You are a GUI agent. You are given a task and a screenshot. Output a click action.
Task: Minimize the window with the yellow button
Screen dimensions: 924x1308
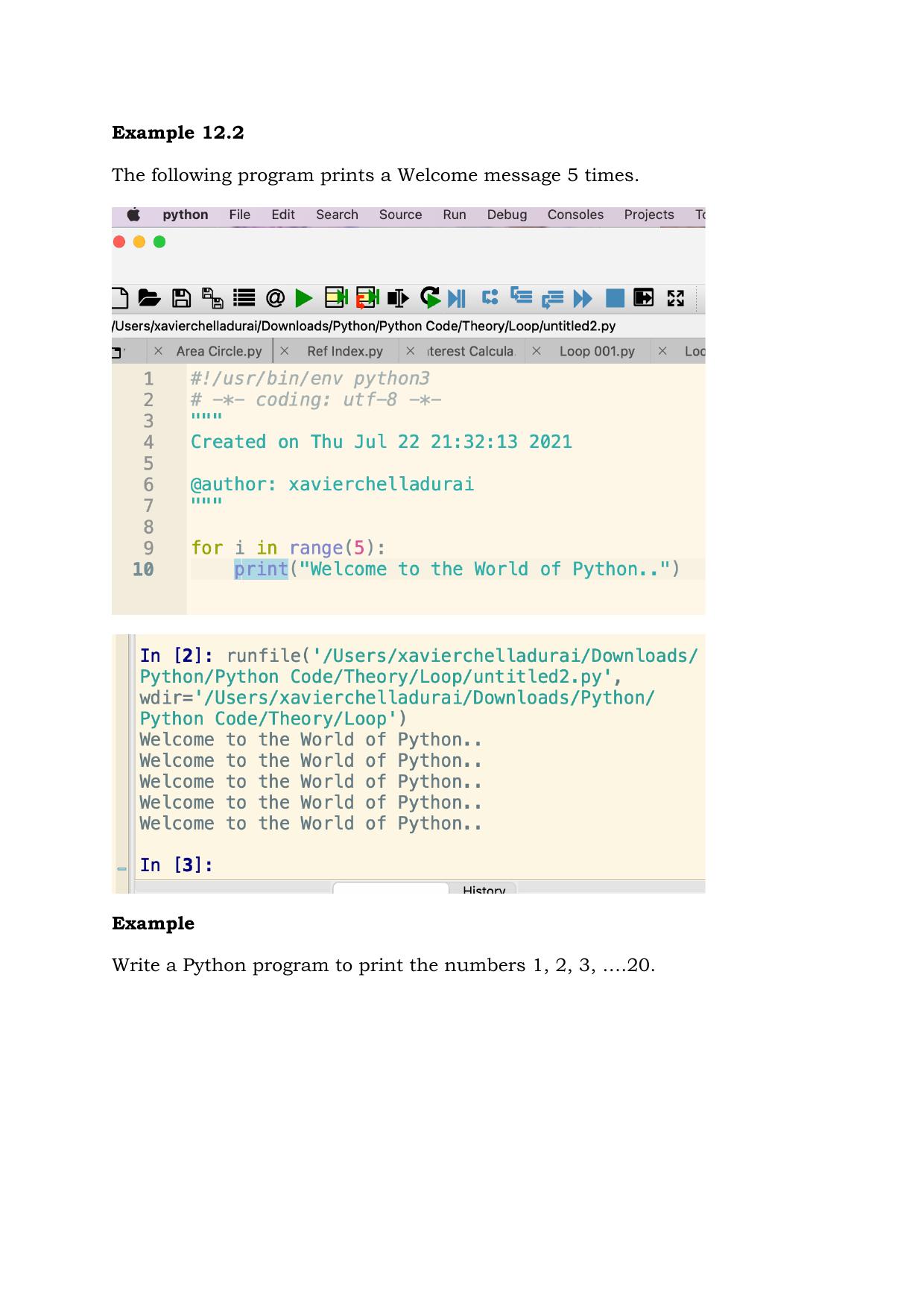pos(139,241)
